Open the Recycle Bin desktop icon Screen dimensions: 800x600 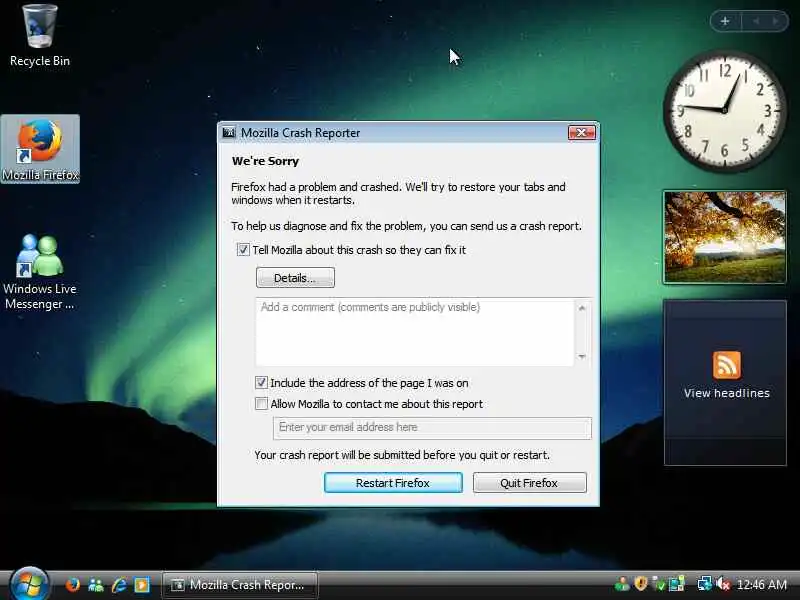39,36
